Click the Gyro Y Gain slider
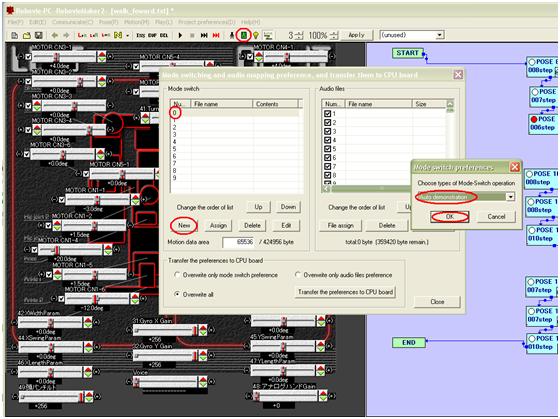The image size is (560, 419). (165, 355)
